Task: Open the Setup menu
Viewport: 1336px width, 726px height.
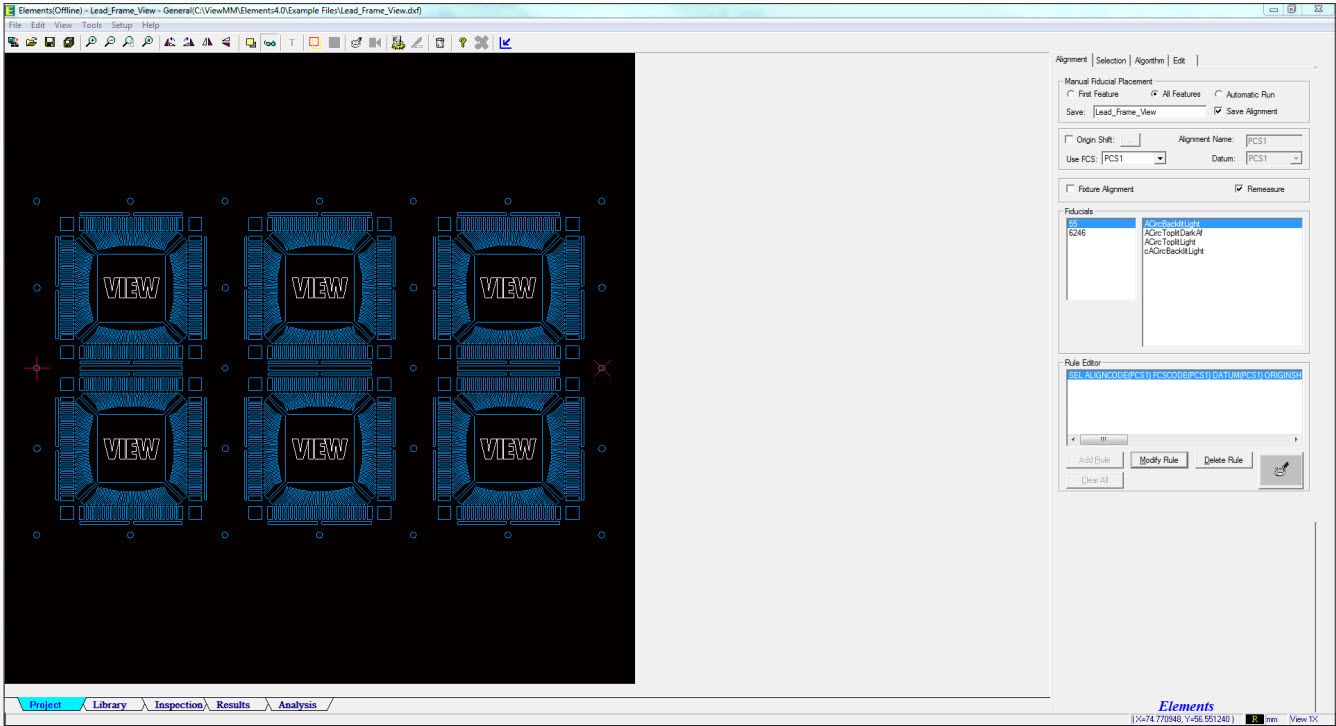Action: coord(122,24)
